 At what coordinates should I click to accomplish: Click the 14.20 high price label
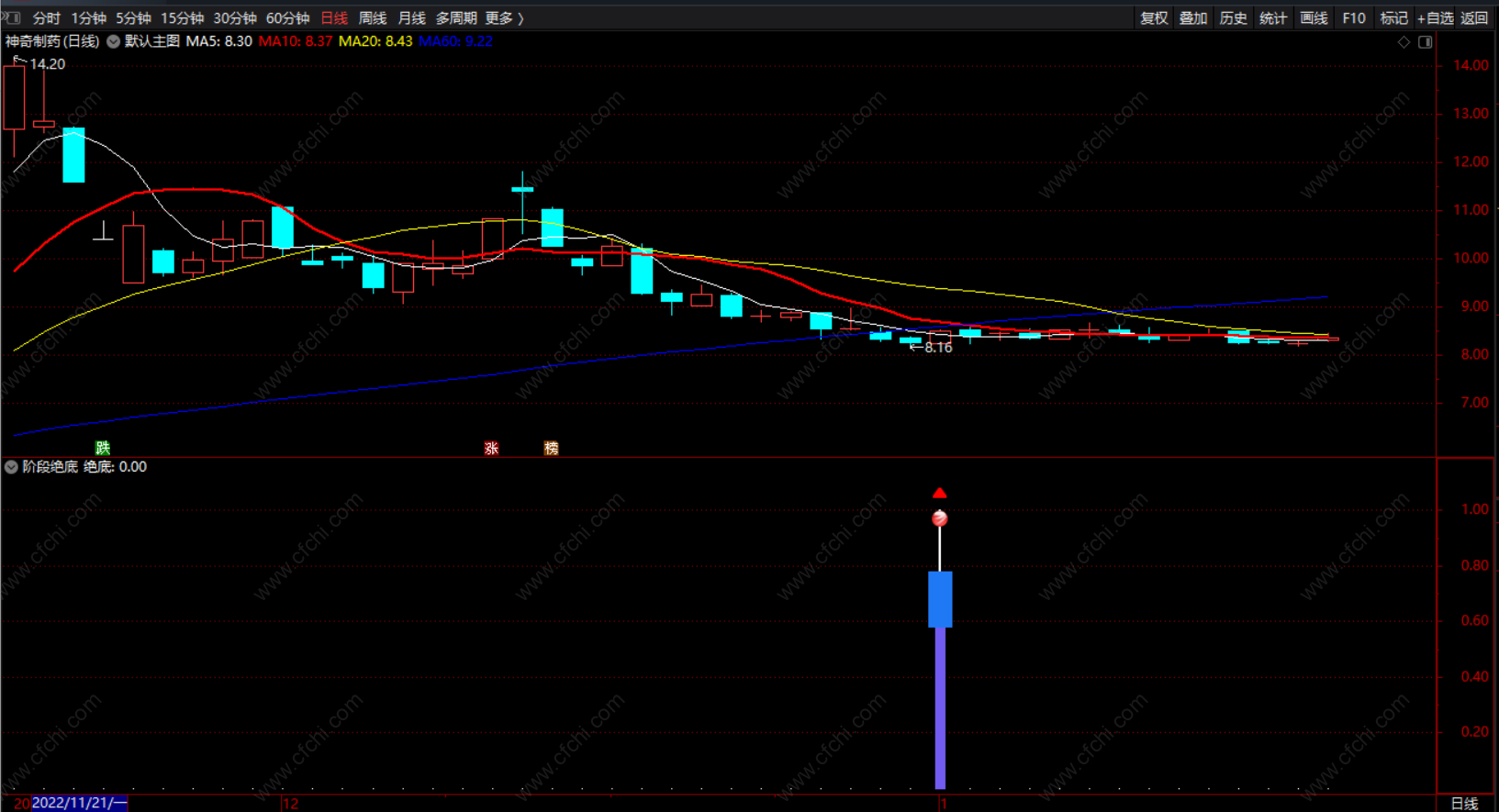pos(48,64)
